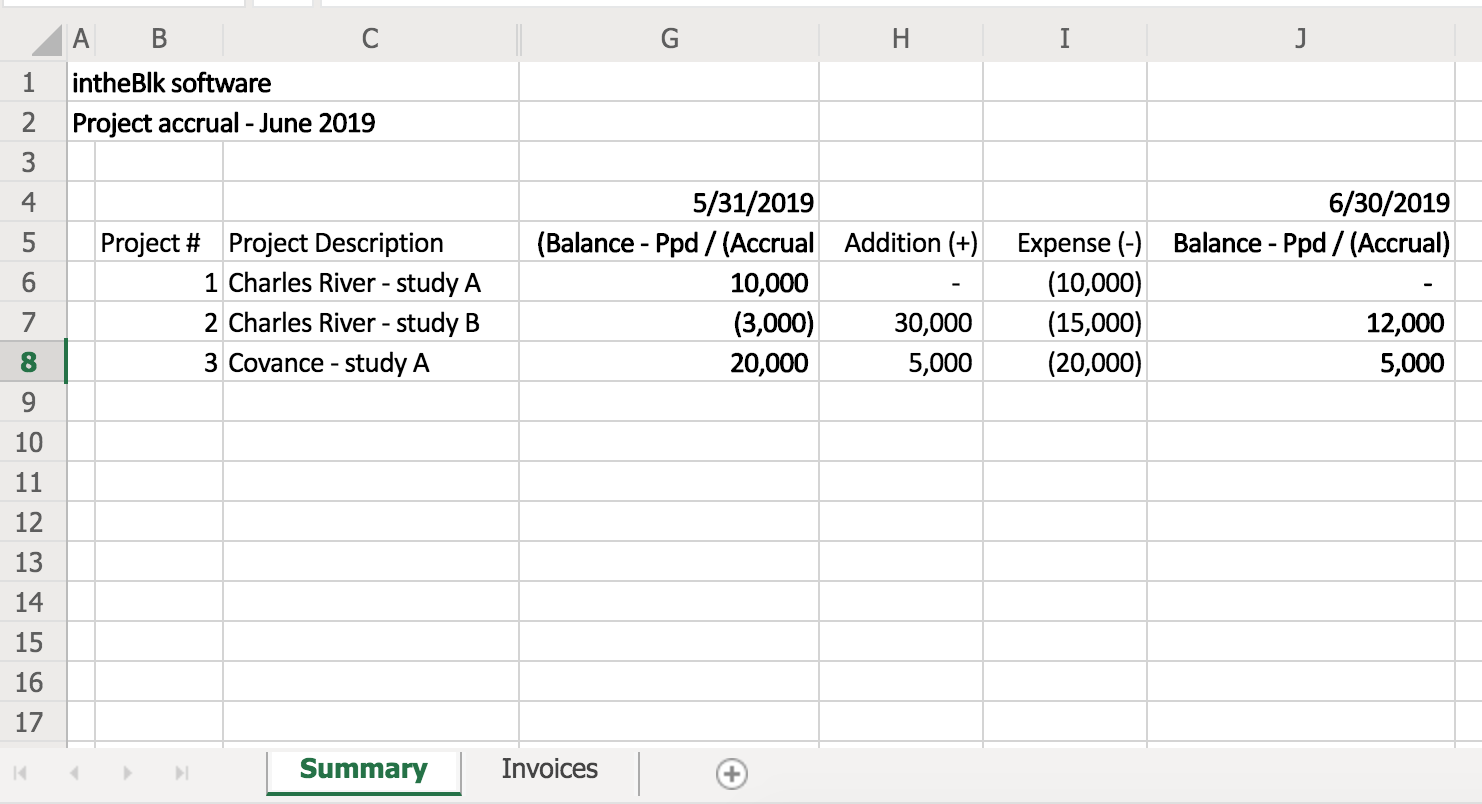The height and width of the screenshot is (804, 1482).
Task: Click the 'Project Description' header cell
Action: [x=371, y=242]
